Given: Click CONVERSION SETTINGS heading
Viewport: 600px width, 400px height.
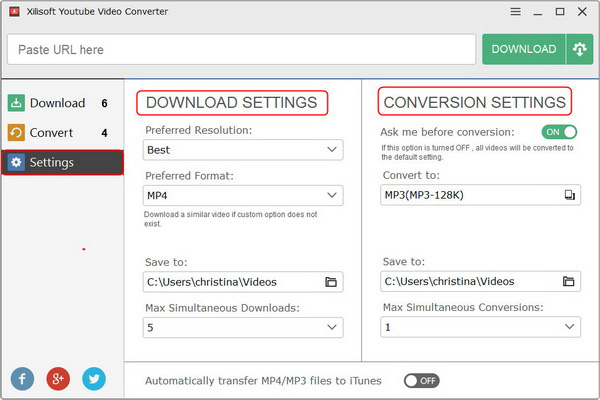Looking at the screenshot, I should click(x=475, y=102).
